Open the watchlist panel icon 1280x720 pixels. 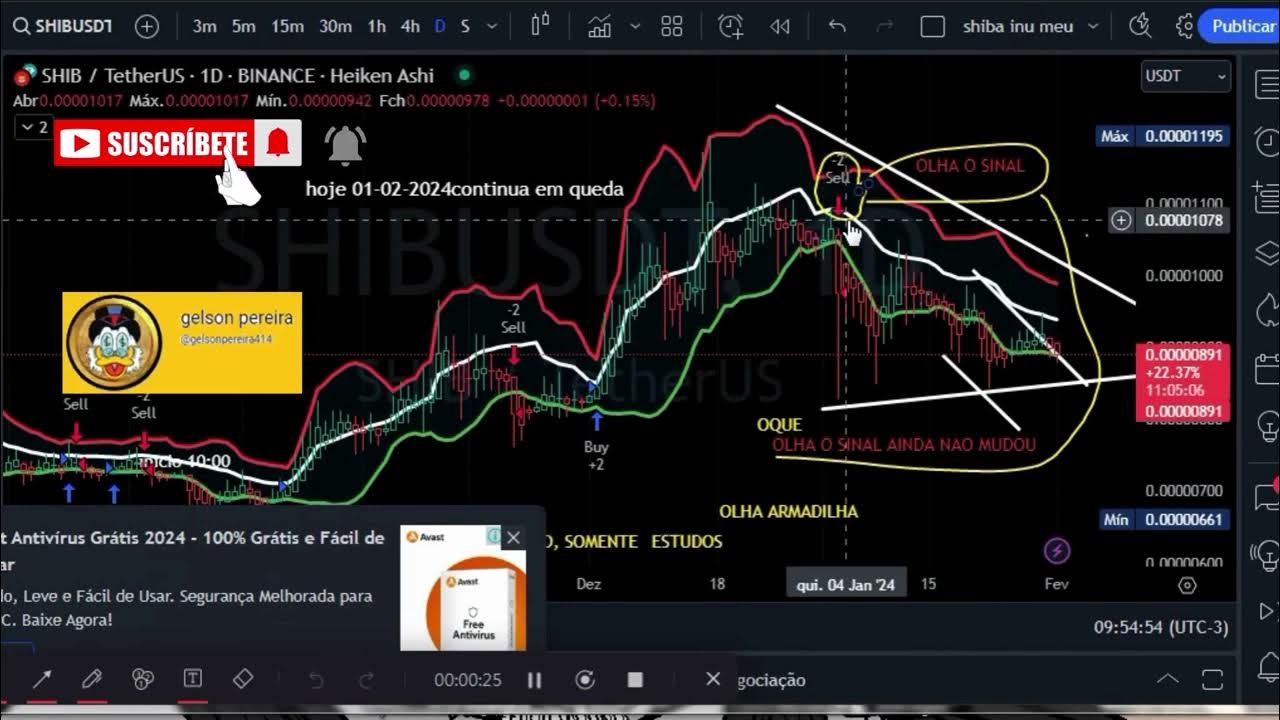click(x=1266, y=83)
